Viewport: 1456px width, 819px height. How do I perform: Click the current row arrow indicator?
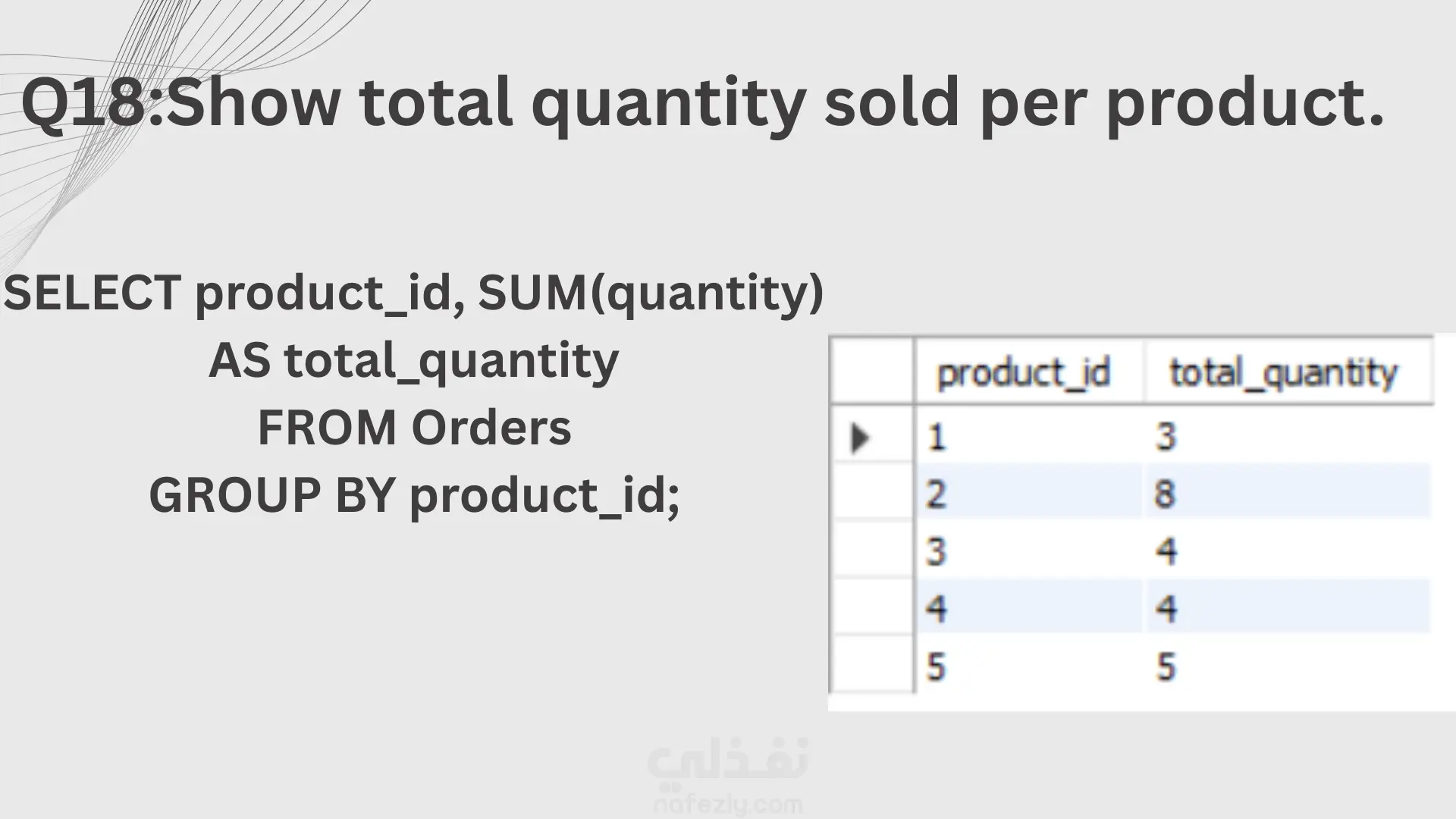pyautogui.click(x=861, y=438)
